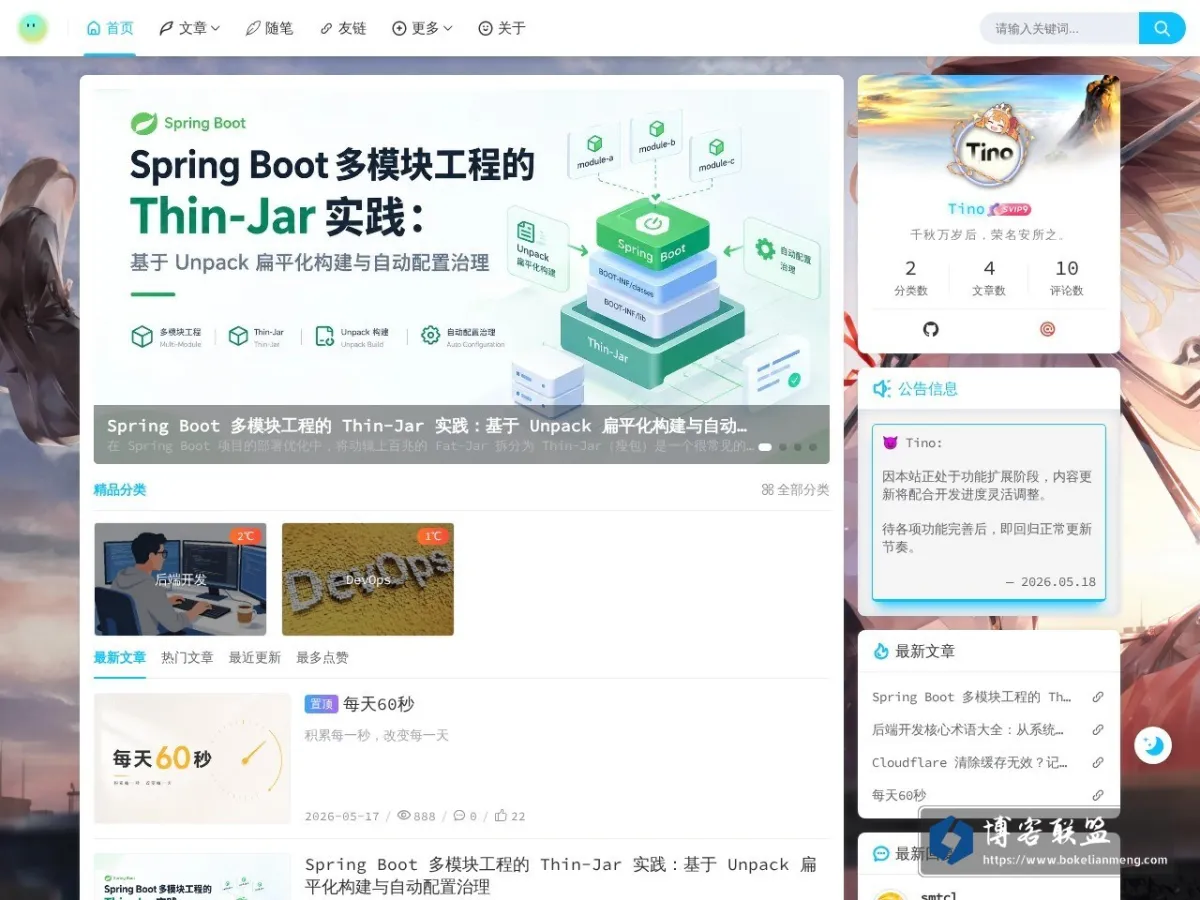Screen dimensions: 1200x900
Task: Click the 最新文章 flame icon in the sidebar
Action: click(x=881, y=651)
